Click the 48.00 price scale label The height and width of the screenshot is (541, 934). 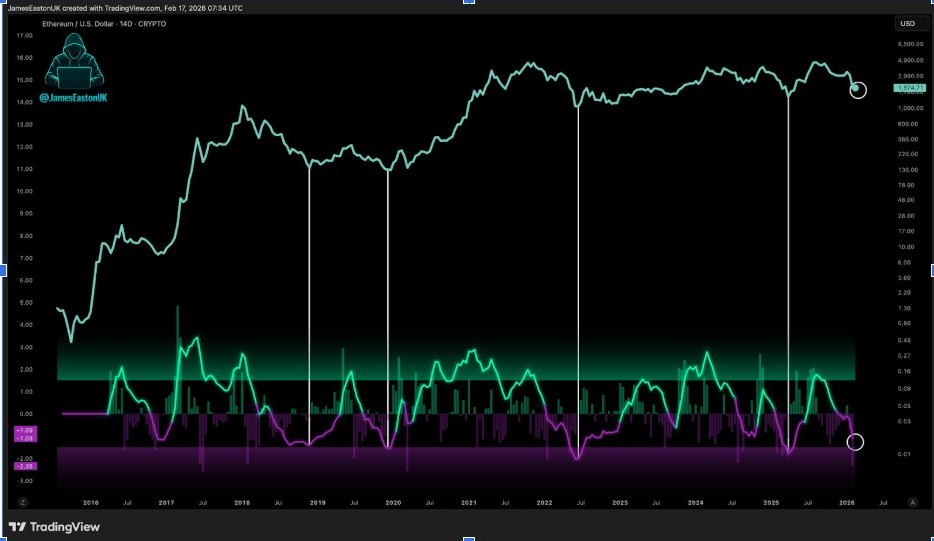(x=906, y=200)
